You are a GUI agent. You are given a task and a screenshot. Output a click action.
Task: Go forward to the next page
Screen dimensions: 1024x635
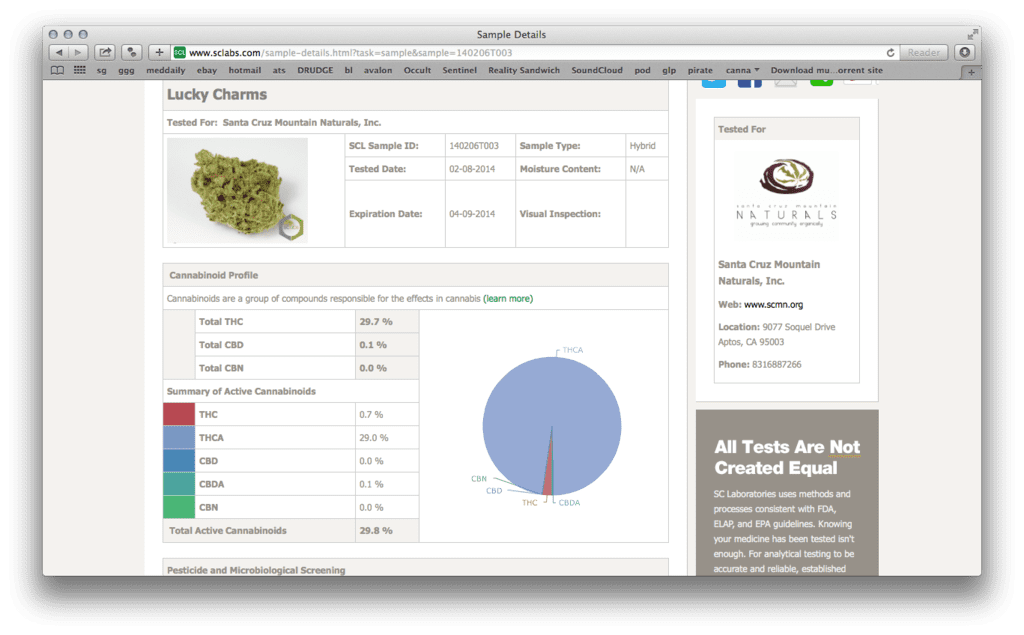78,52
